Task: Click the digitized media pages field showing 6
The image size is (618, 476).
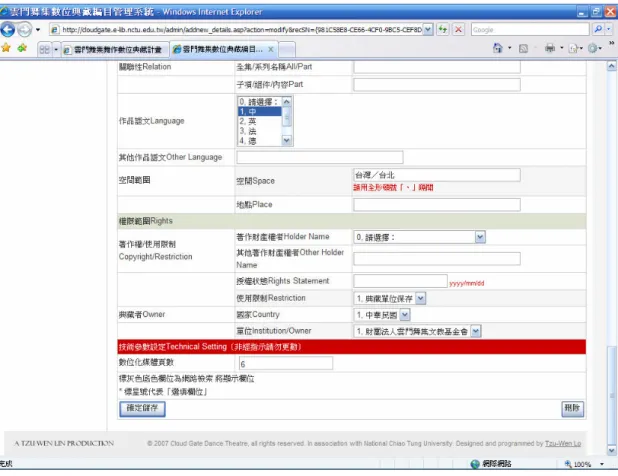Action: tap(286, 363)
